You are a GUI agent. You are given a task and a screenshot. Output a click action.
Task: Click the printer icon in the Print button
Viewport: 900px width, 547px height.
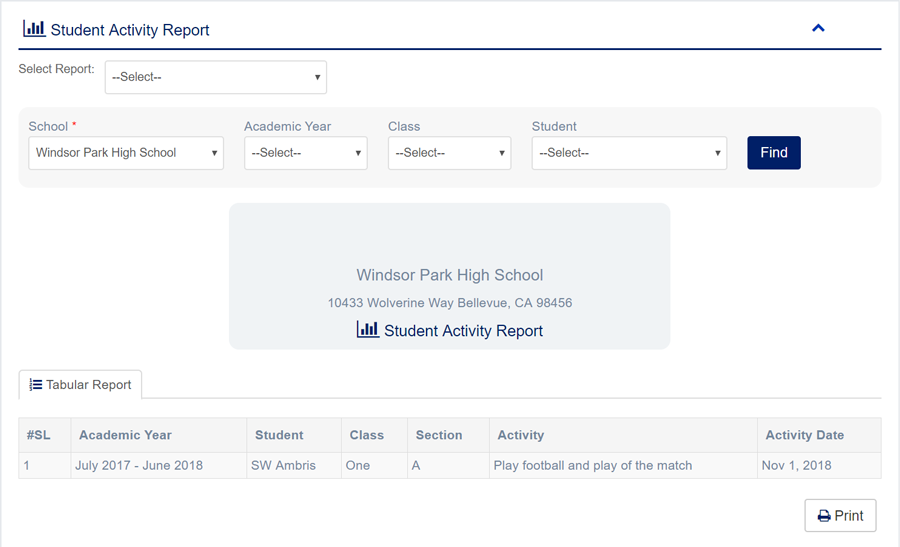coord(824,516)
